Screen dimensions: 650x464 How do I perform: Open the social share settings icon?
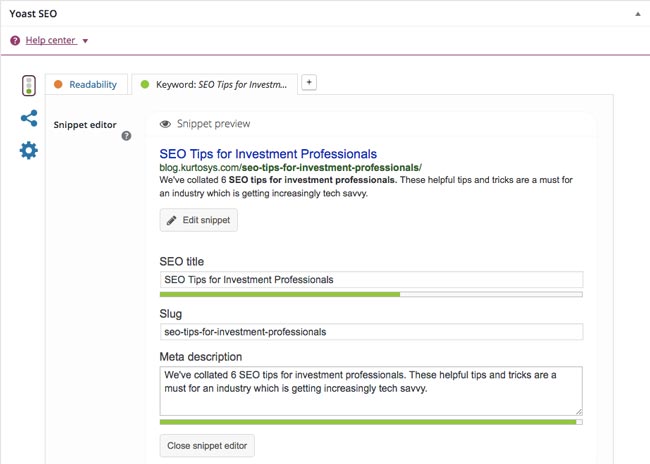(29, 118)
